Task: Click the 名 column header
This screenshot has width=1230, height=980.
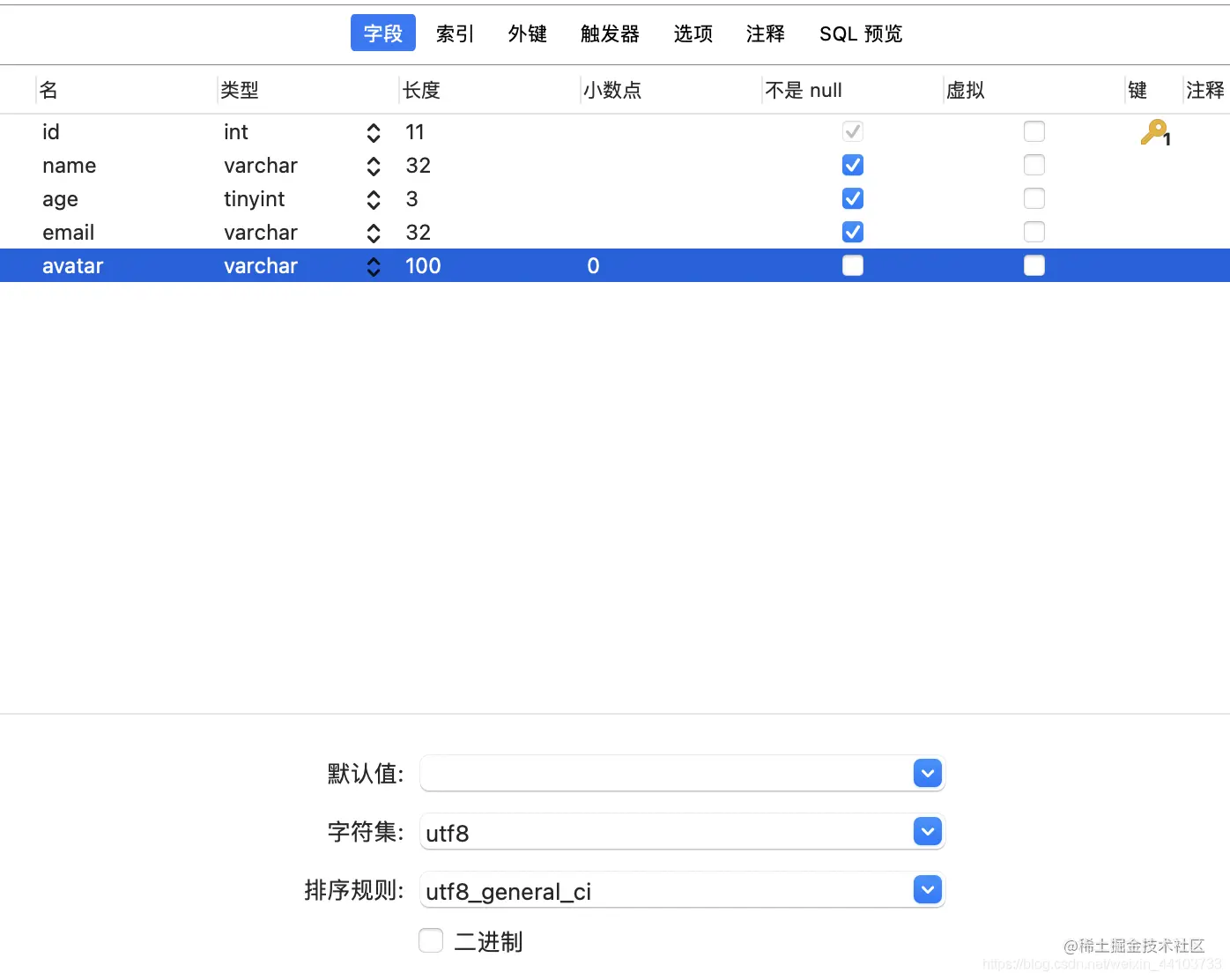Action: 48,90
